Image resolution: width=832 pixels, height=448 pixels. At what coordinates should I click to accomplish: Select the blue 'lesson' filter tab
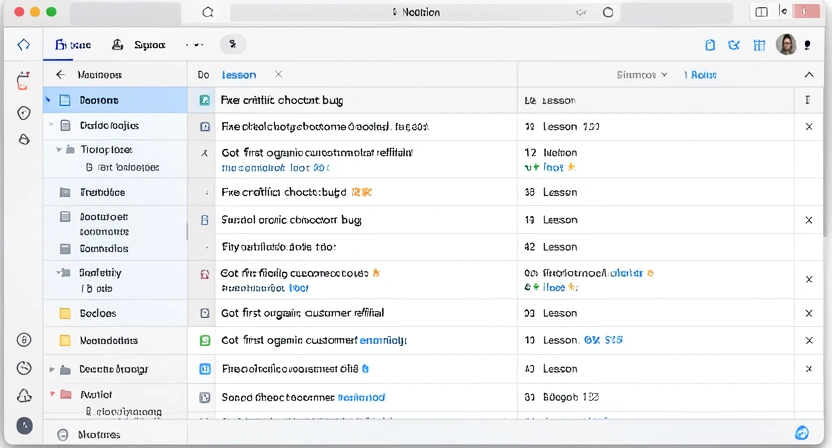[x=239, y=75]
